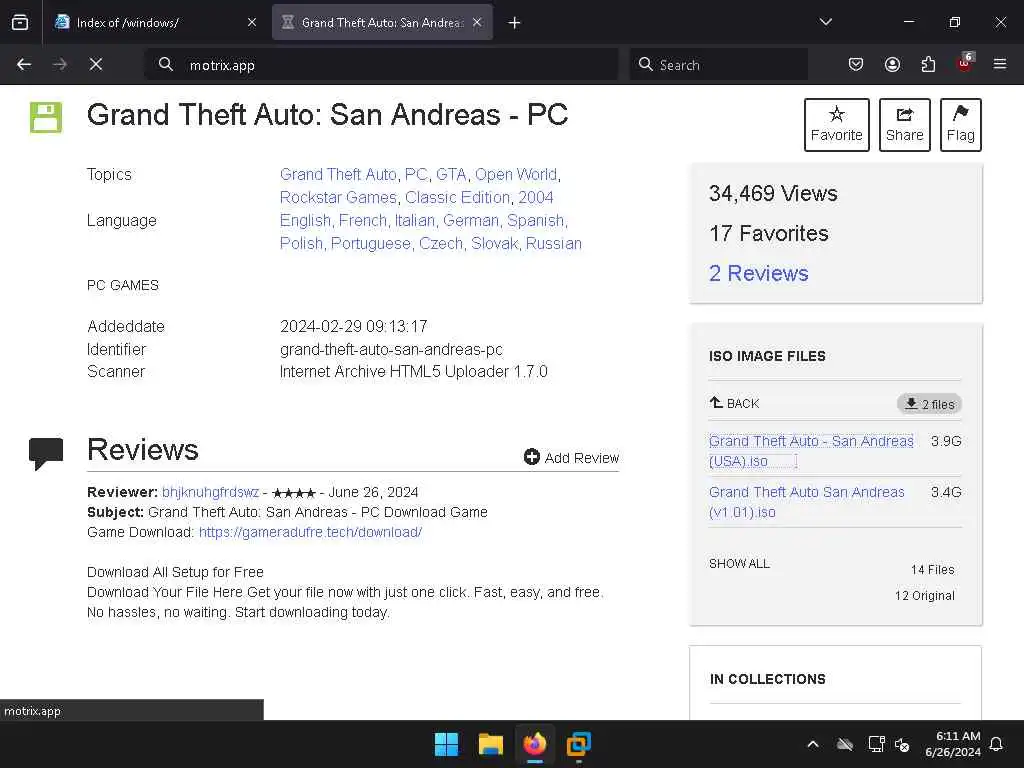This screenshot has height=768, width=1024.
Task: Click the BACK arrow in ISO image files
Action: [x=734, y=403]
